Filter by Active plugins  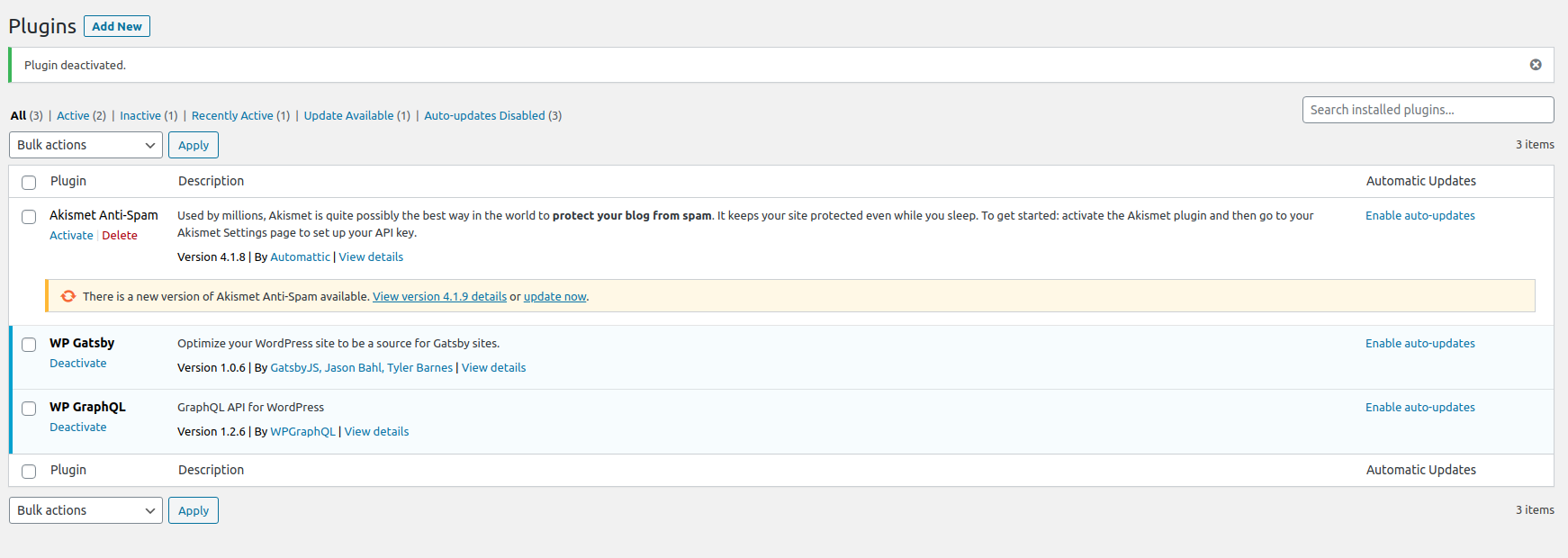pyautogui.click(x=73, y=115)
